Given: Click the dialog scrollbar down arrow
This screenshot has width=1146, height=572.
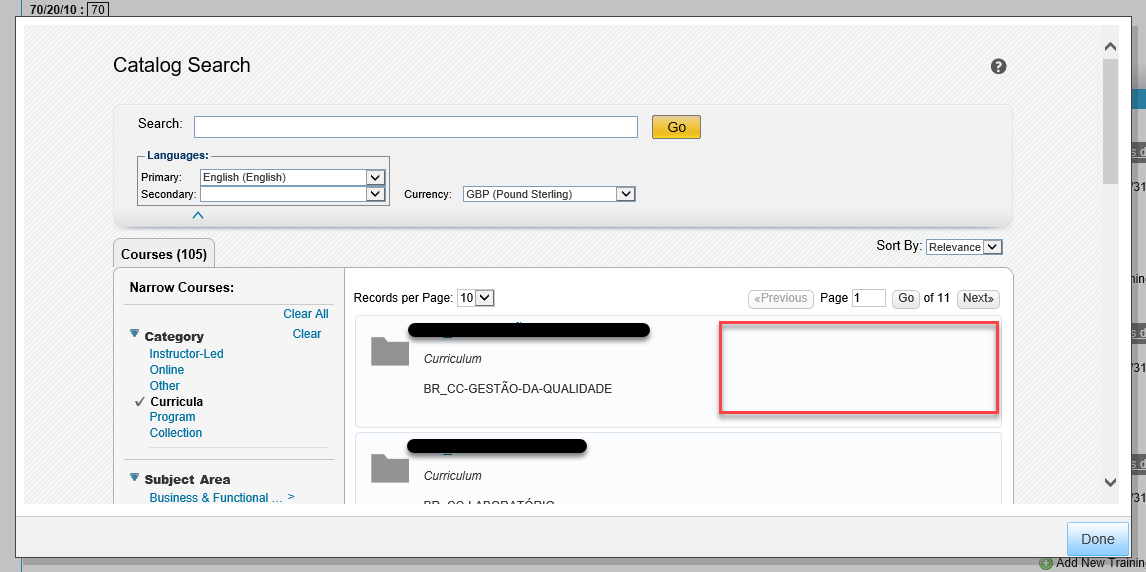Looking at the screenshot, I should click(1110, 482).
